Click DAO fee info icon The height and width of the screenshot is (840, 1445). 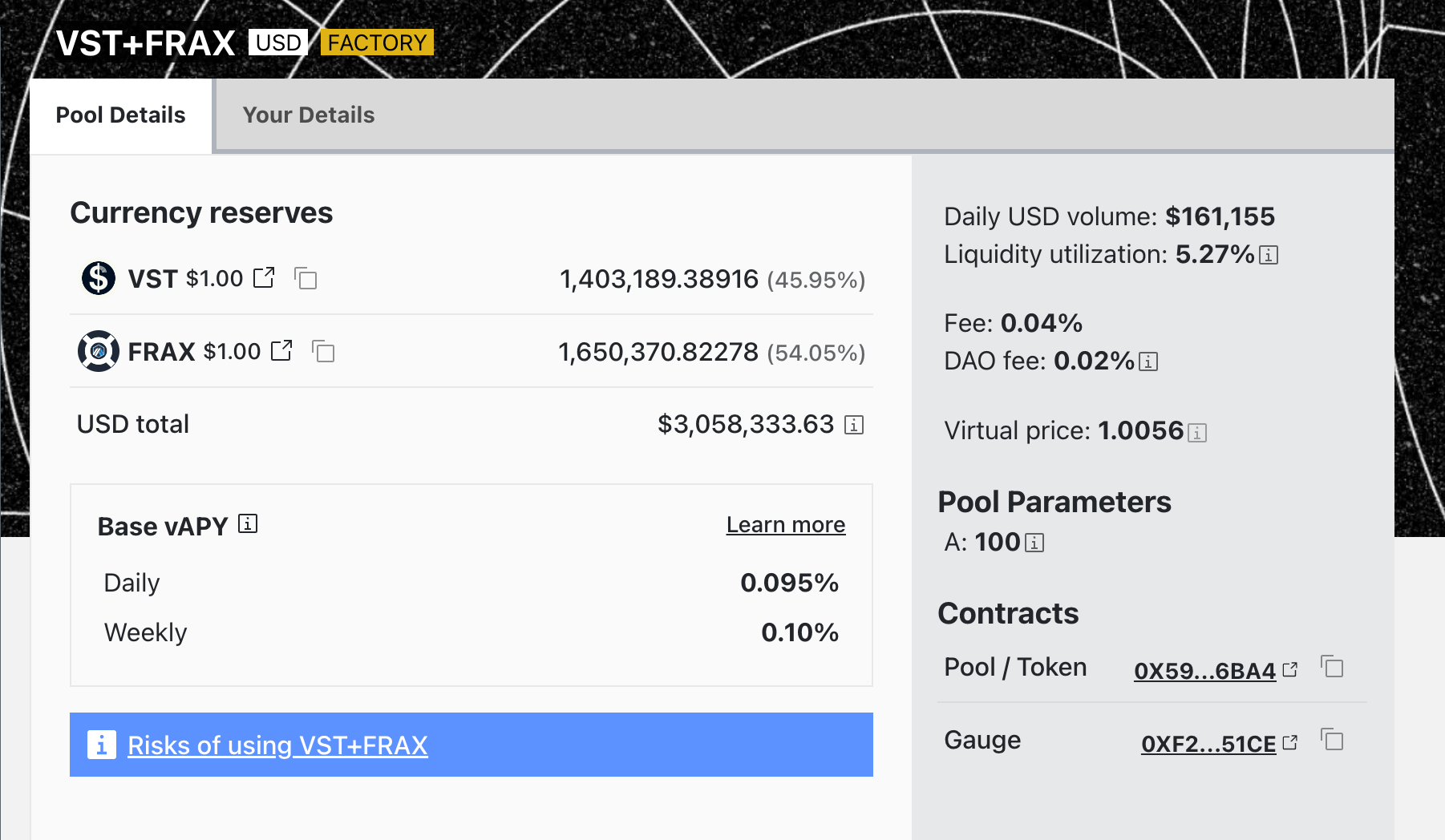1148,361
